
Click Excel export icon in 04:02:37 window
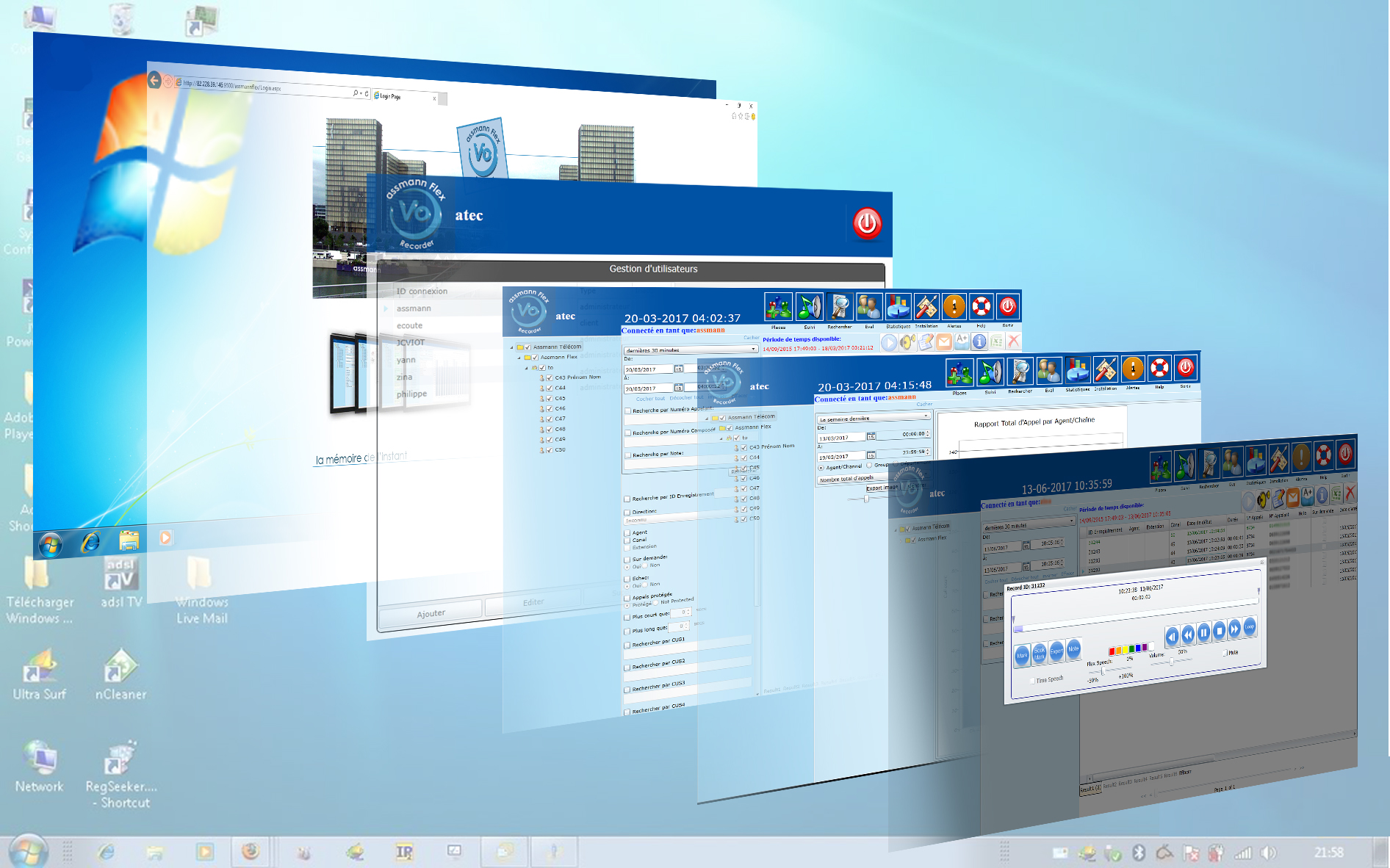tap(996, 341)
